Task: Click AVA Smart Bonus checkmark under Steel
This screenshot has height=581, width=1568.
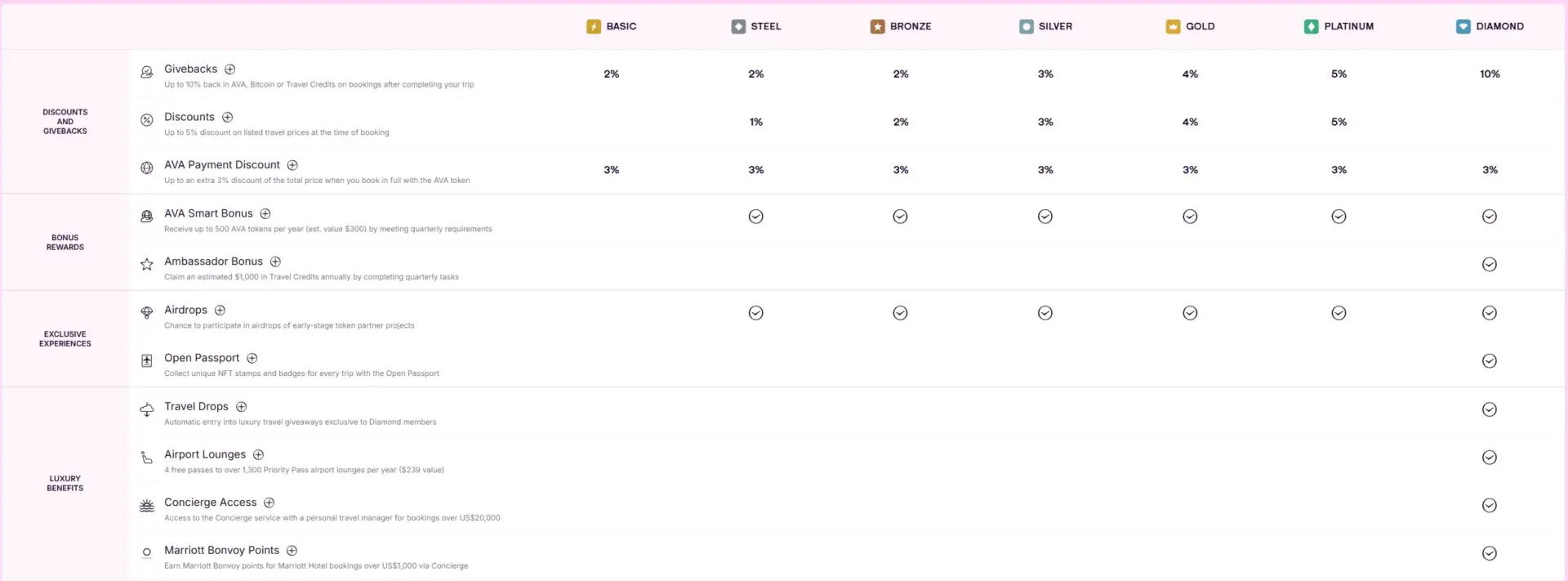Action: tap(756, 217)
